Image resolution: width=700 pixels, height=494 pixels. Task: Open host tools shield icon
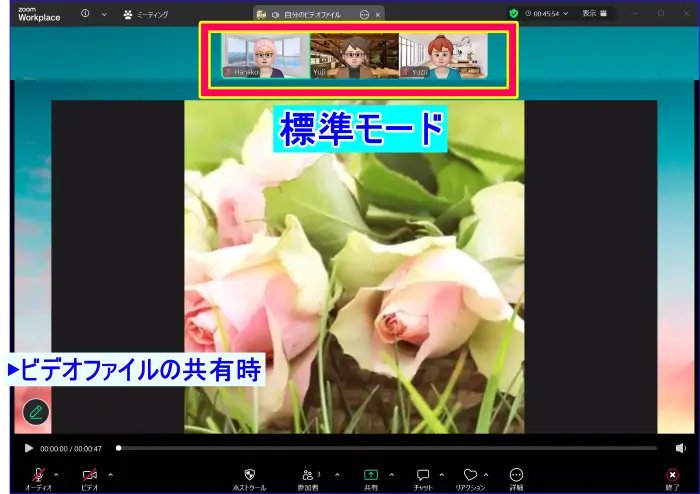pyautogui.click(x=249, y=474)
